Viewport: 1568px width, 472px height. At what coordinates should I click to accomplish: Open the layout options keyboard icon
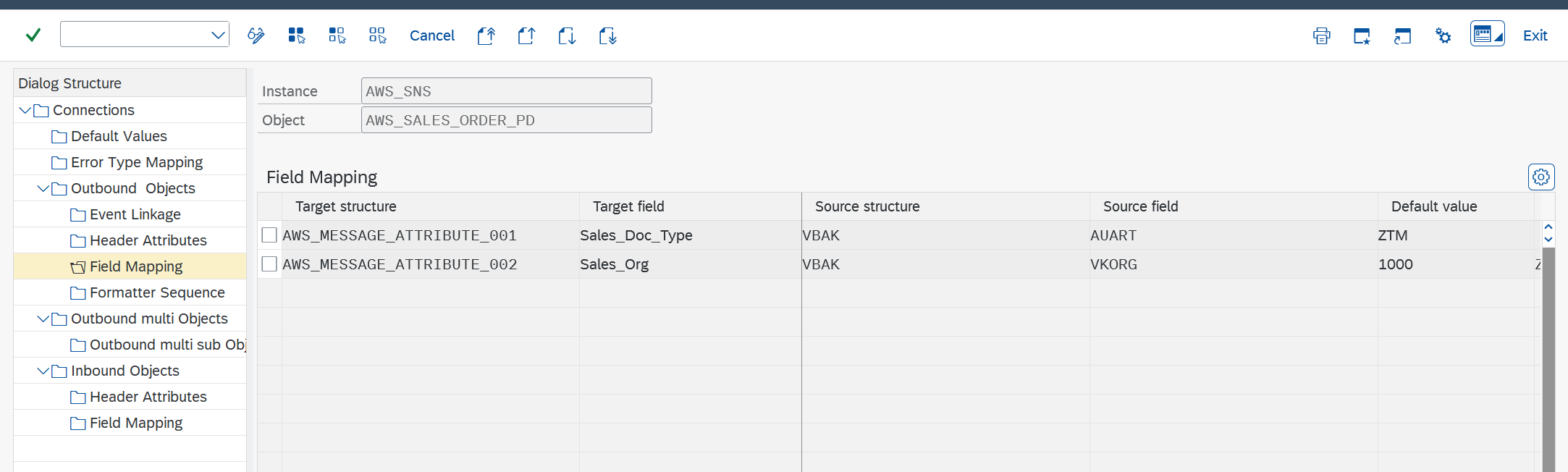[1488, 34]
